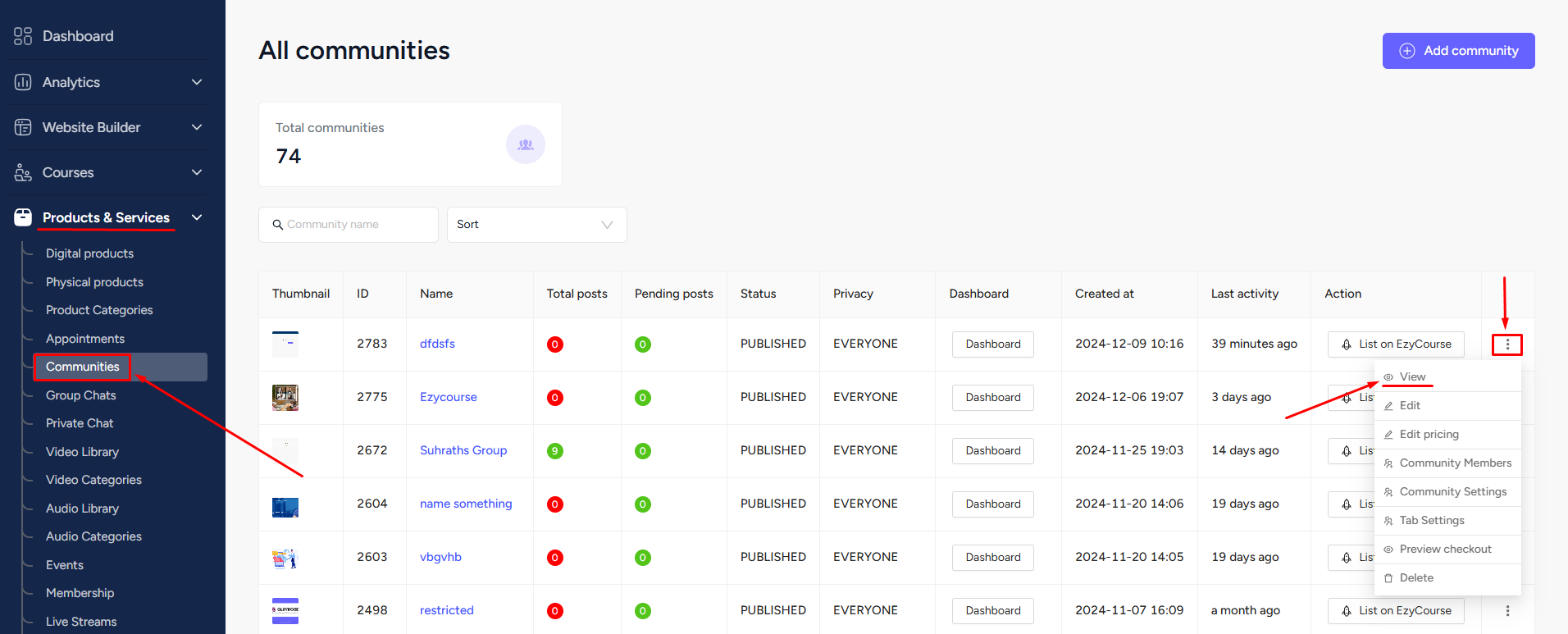Select View from the context menu
This screenshot has height=634, width=1568.
[x=1447, y=377]
